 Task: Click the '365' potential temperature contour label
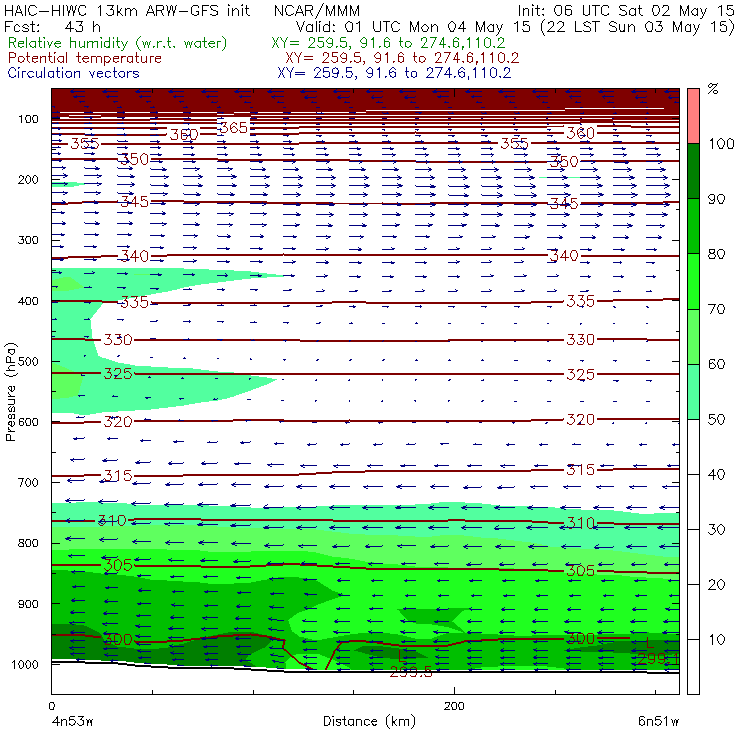(x=234, y=127)
